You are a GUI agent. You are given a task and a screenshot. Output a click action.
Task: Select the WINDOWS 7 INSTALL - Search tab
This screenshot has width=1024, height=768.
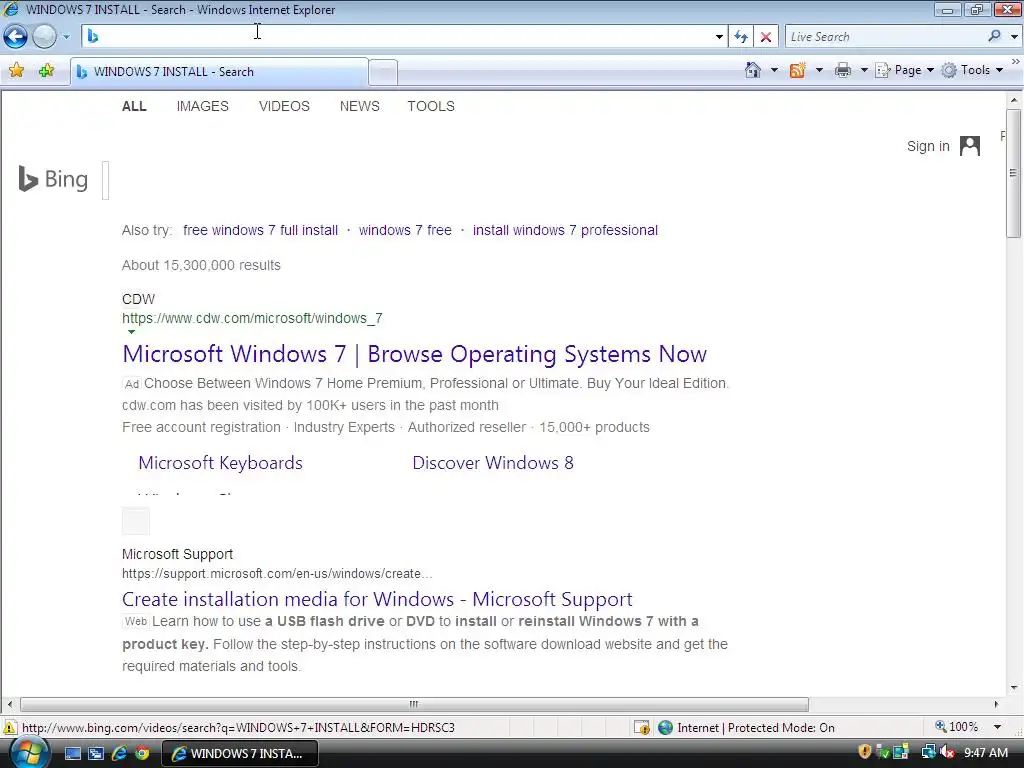coord(219,72)
